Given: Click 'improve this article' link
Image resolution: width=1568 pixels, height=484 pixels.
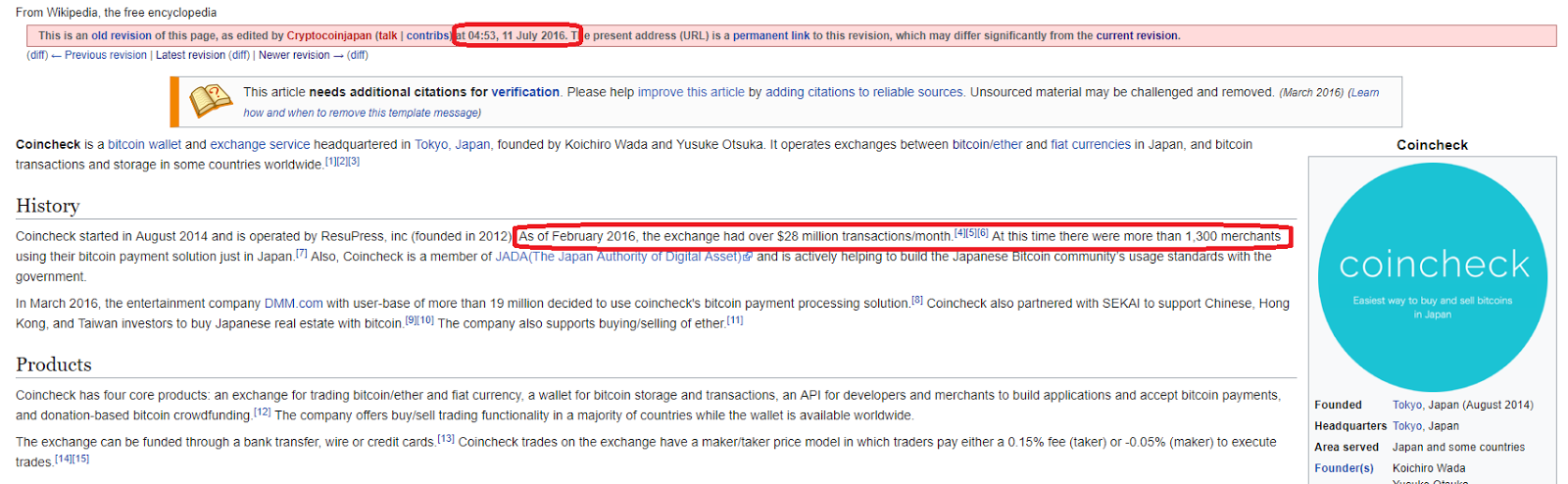Looking at the screenshot, I should [691, 92].
